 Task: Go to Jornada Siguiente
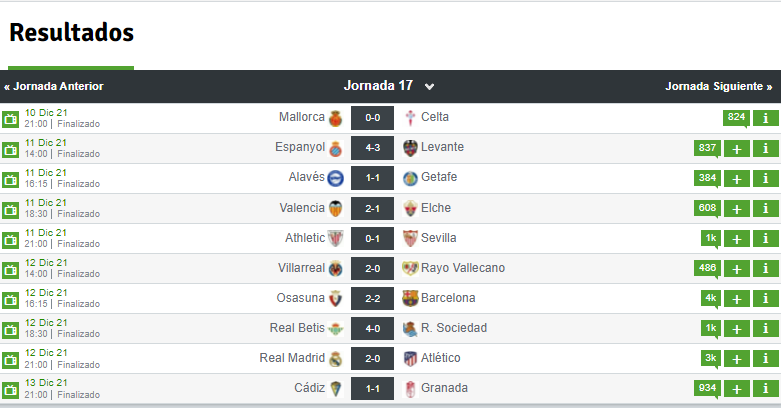(x=719, y=86)
